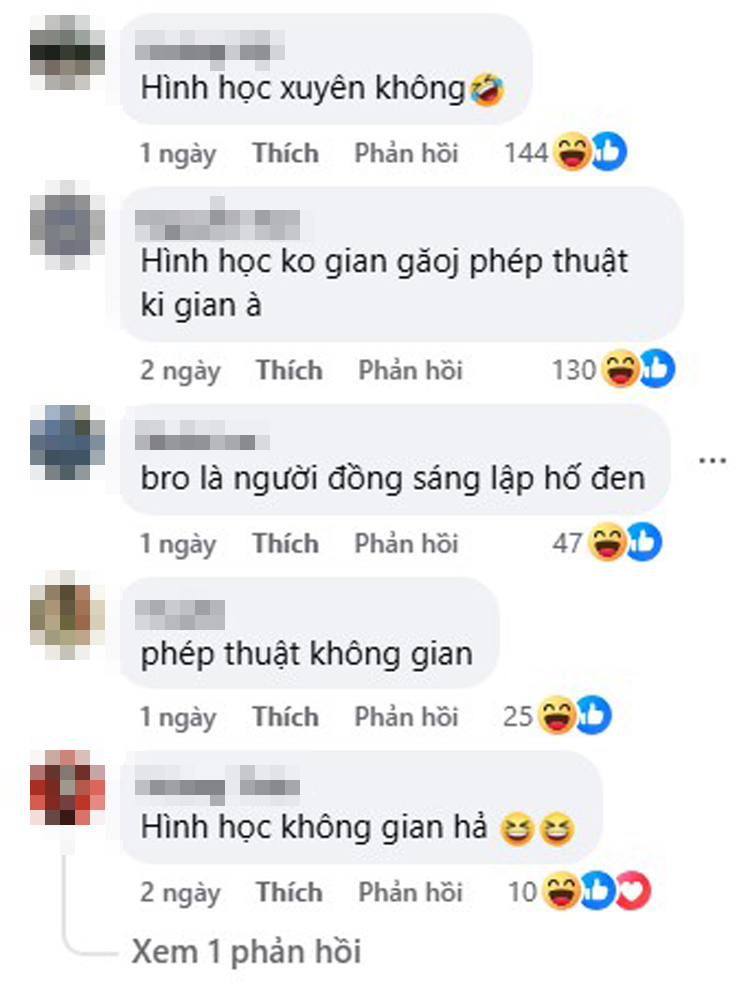Click the like reaction icon beside count 25
This screenshot has width=750, height=986.
pyautogui.click(x=593, y=715)
